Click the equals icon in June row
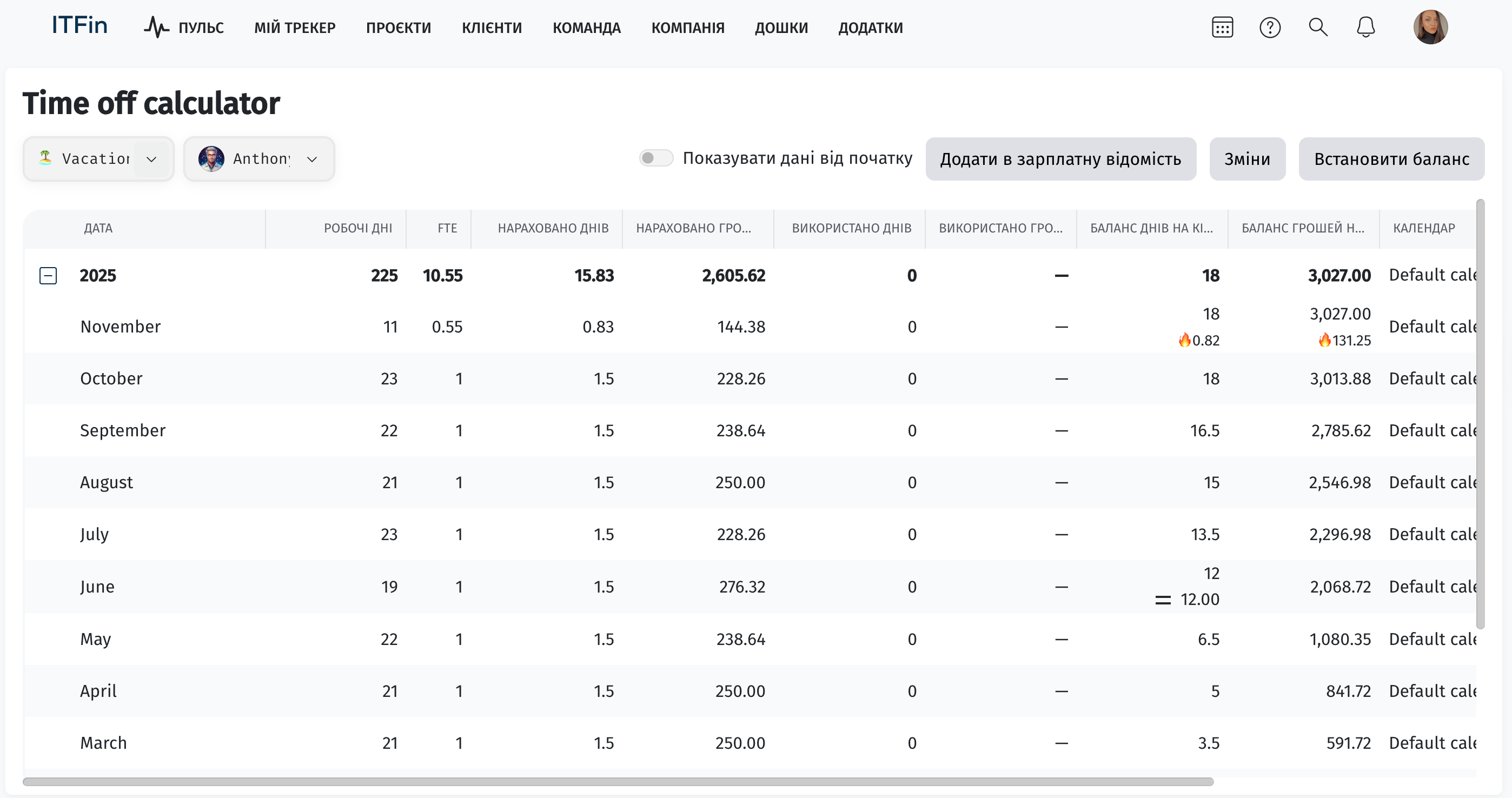 1162,600
